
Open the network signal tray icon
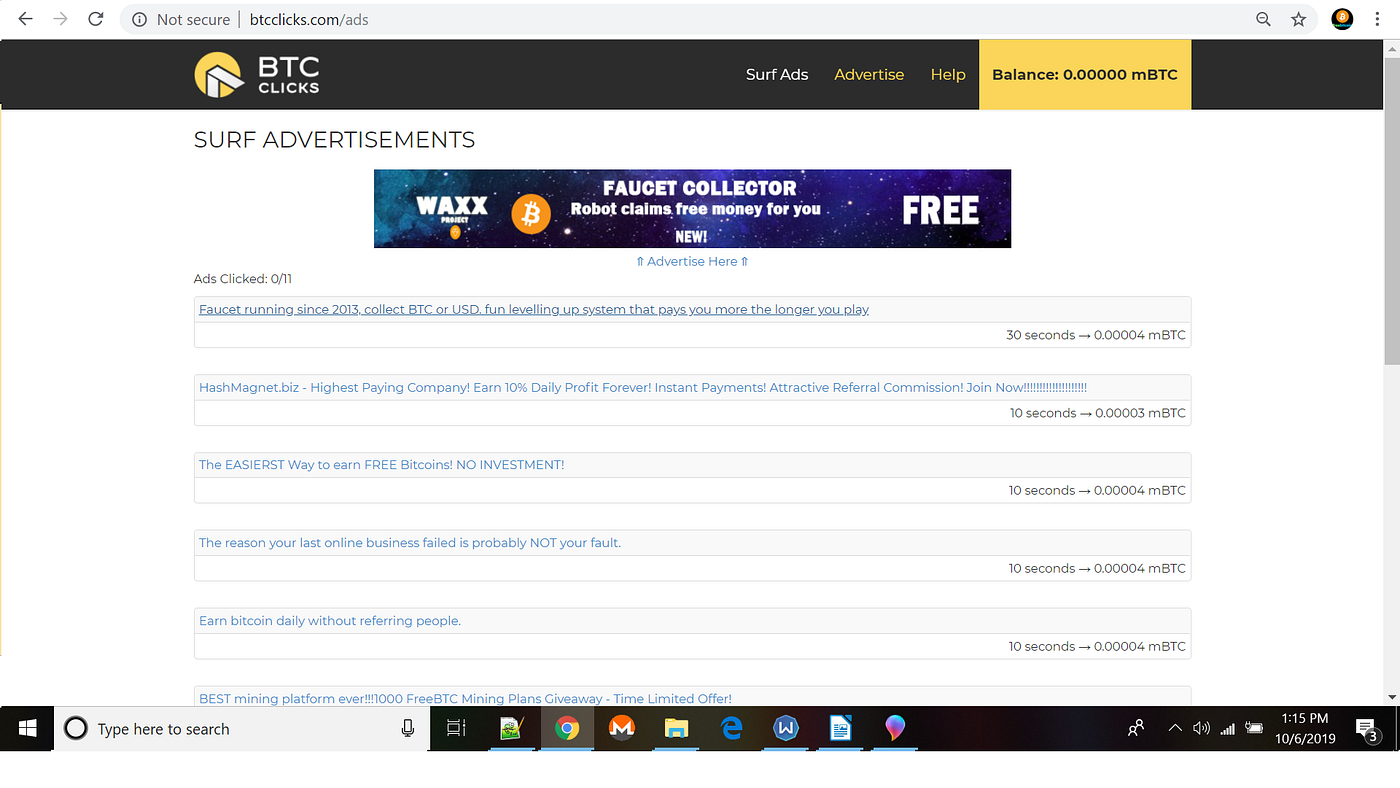[1228, 729]
